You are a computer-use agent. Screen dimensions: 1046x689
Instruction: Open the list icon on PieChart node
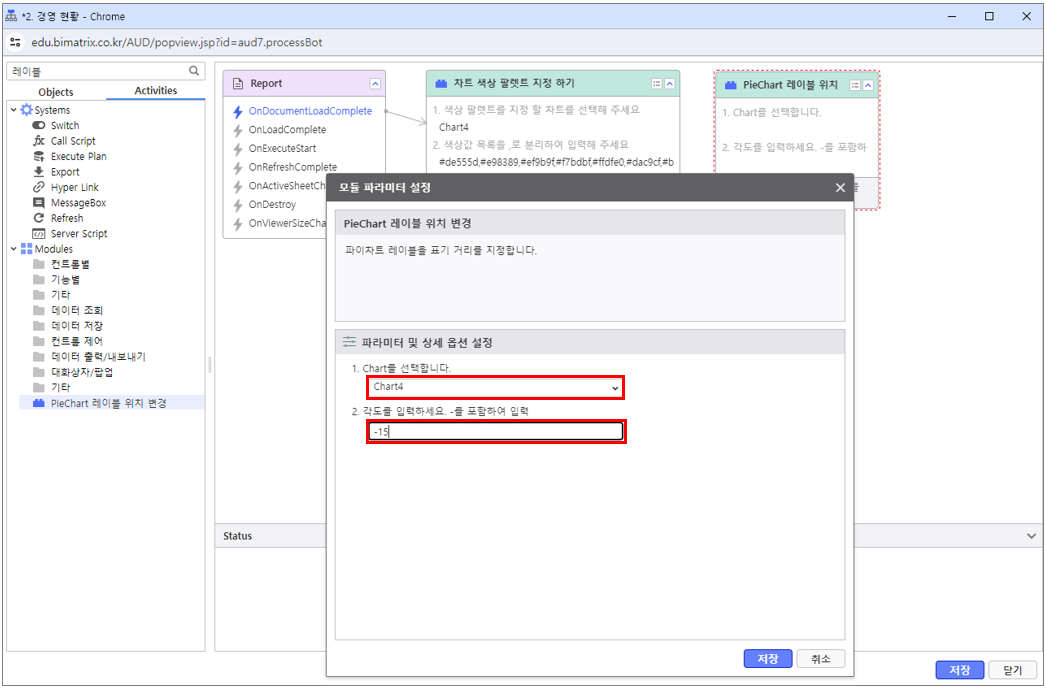(x=854, y=86)
